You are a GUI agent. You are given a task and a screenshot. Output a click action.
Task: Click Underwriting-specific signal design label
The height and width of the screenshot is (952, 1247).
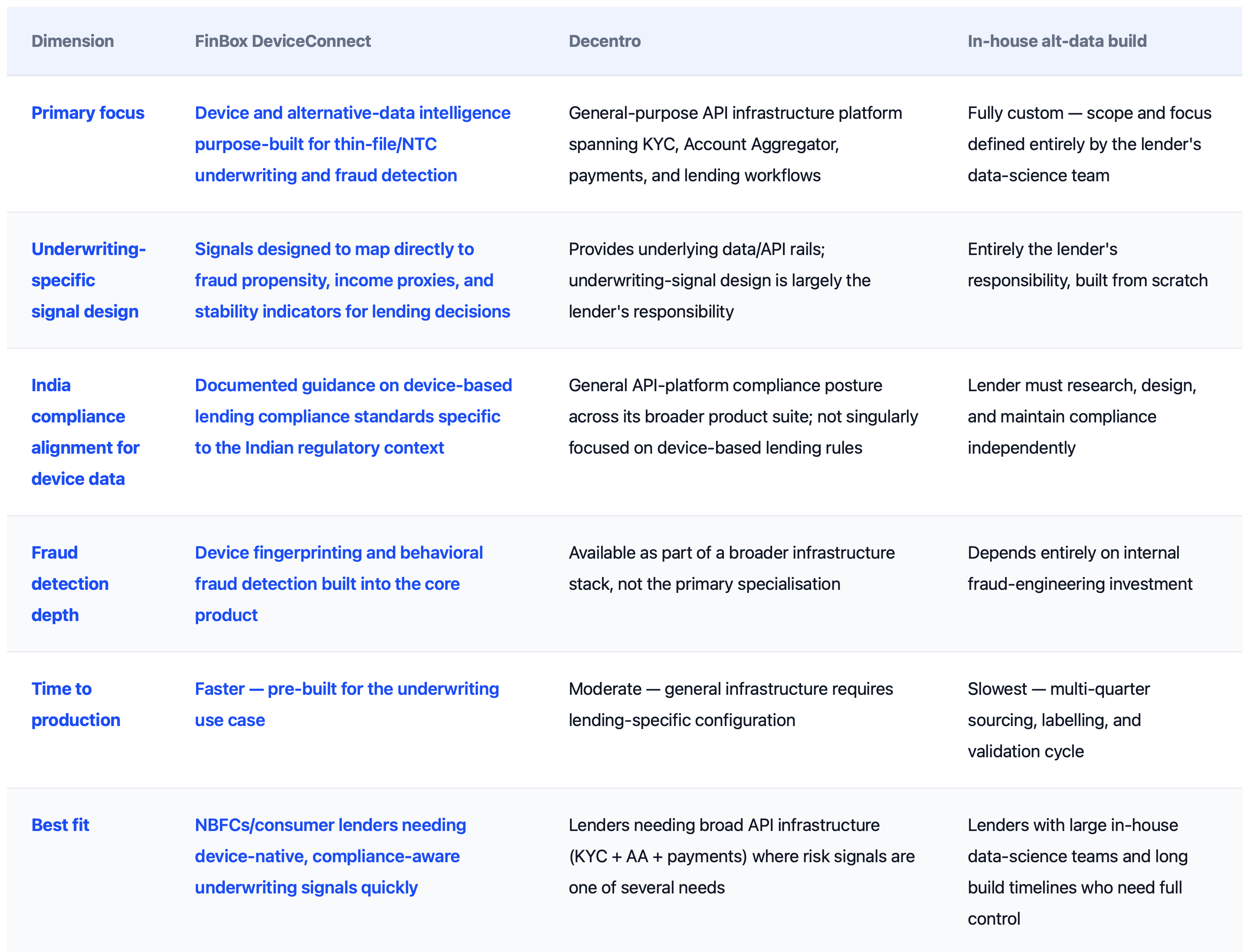click(88, 280)
